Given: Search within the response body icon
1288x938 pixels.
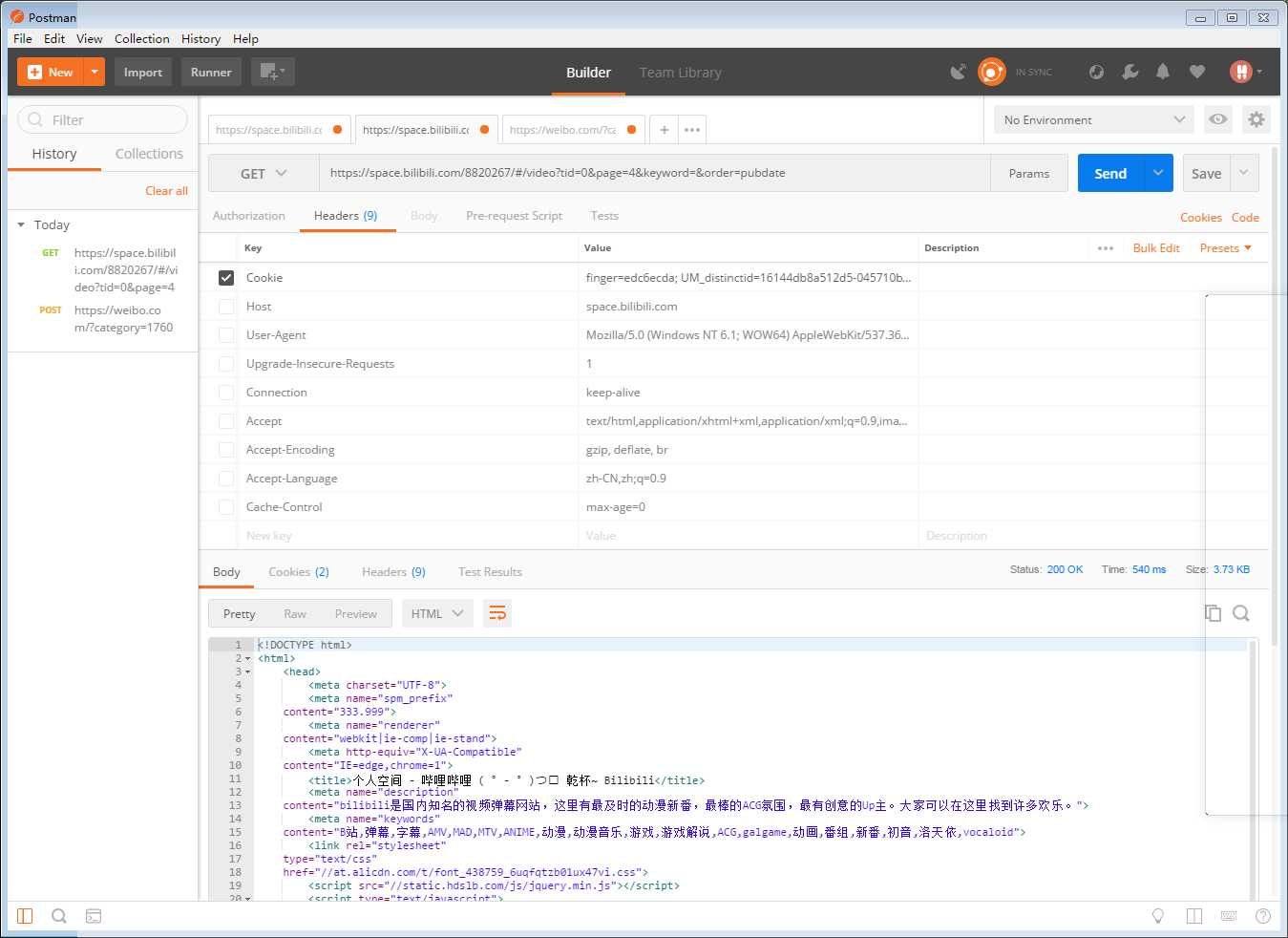Looking at the screenshot, I should coord(1241,613).
